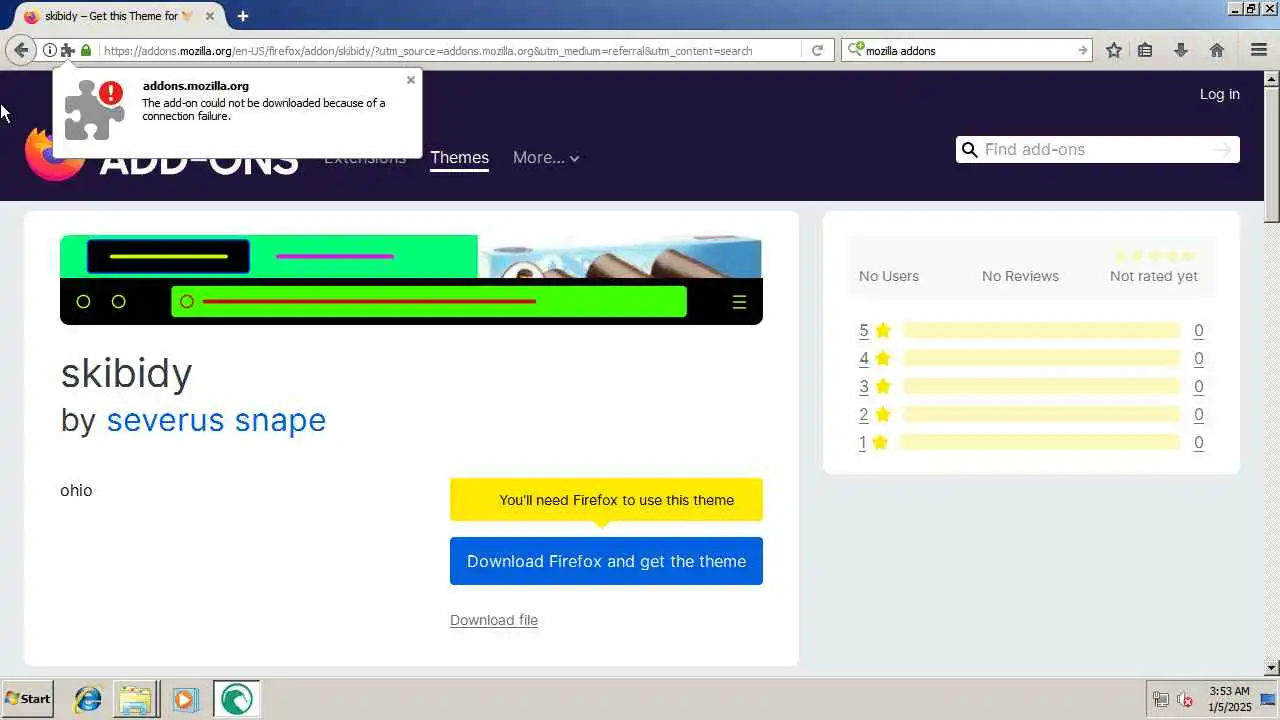Click the show desktop tray icon
The height and width of the screenshot is (720, 1280).
pyautogui.click(x=1267, y=699)
